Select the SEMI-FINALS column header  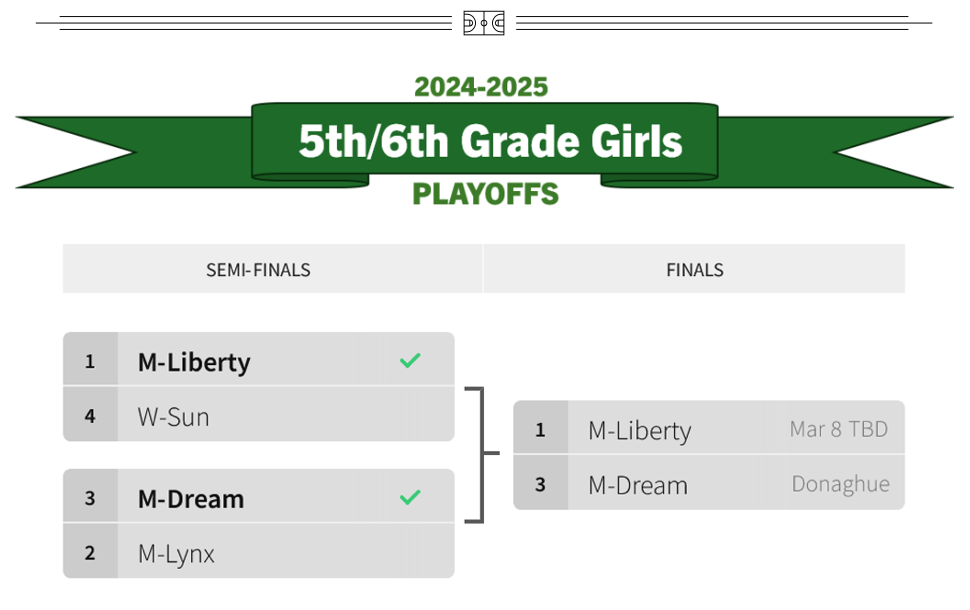258,270
